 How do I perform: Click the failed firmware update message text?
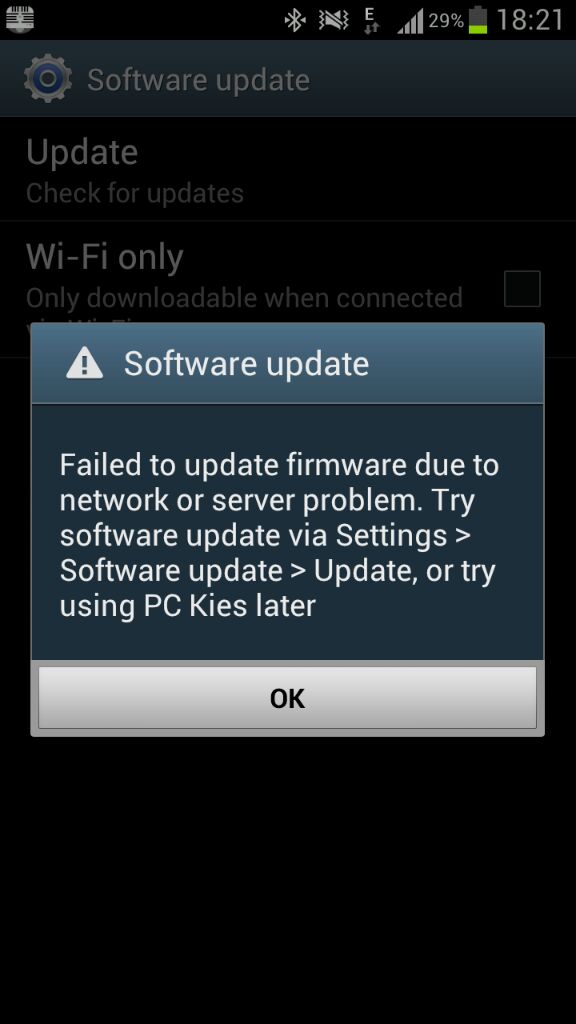click(279, 535)
